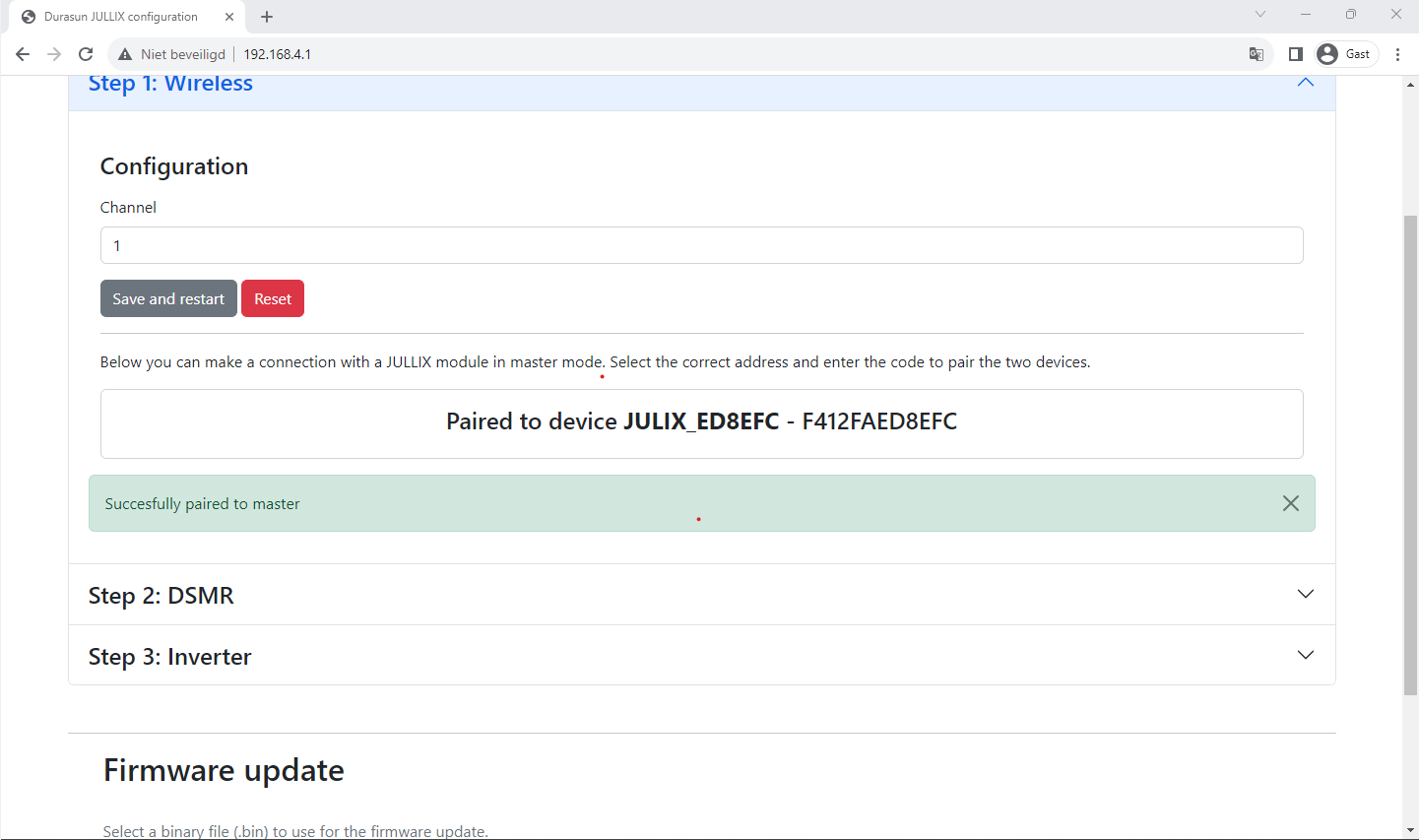Click the scrollbar up arrow
This screenshot has width=1419, height=840.
pyautogui.click(x=1410, y=84)
